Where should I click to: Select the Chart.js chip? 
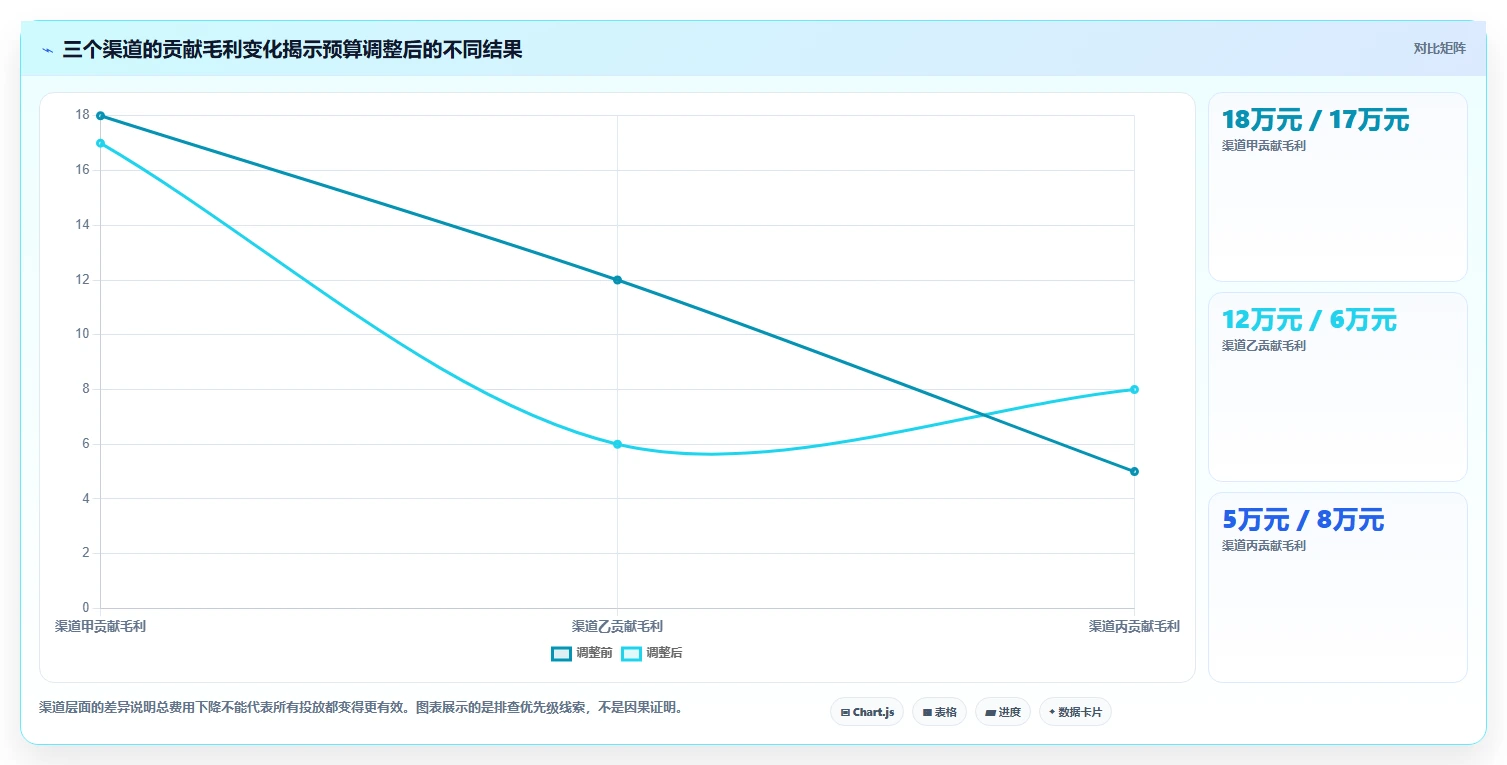(x=867, y=712)
